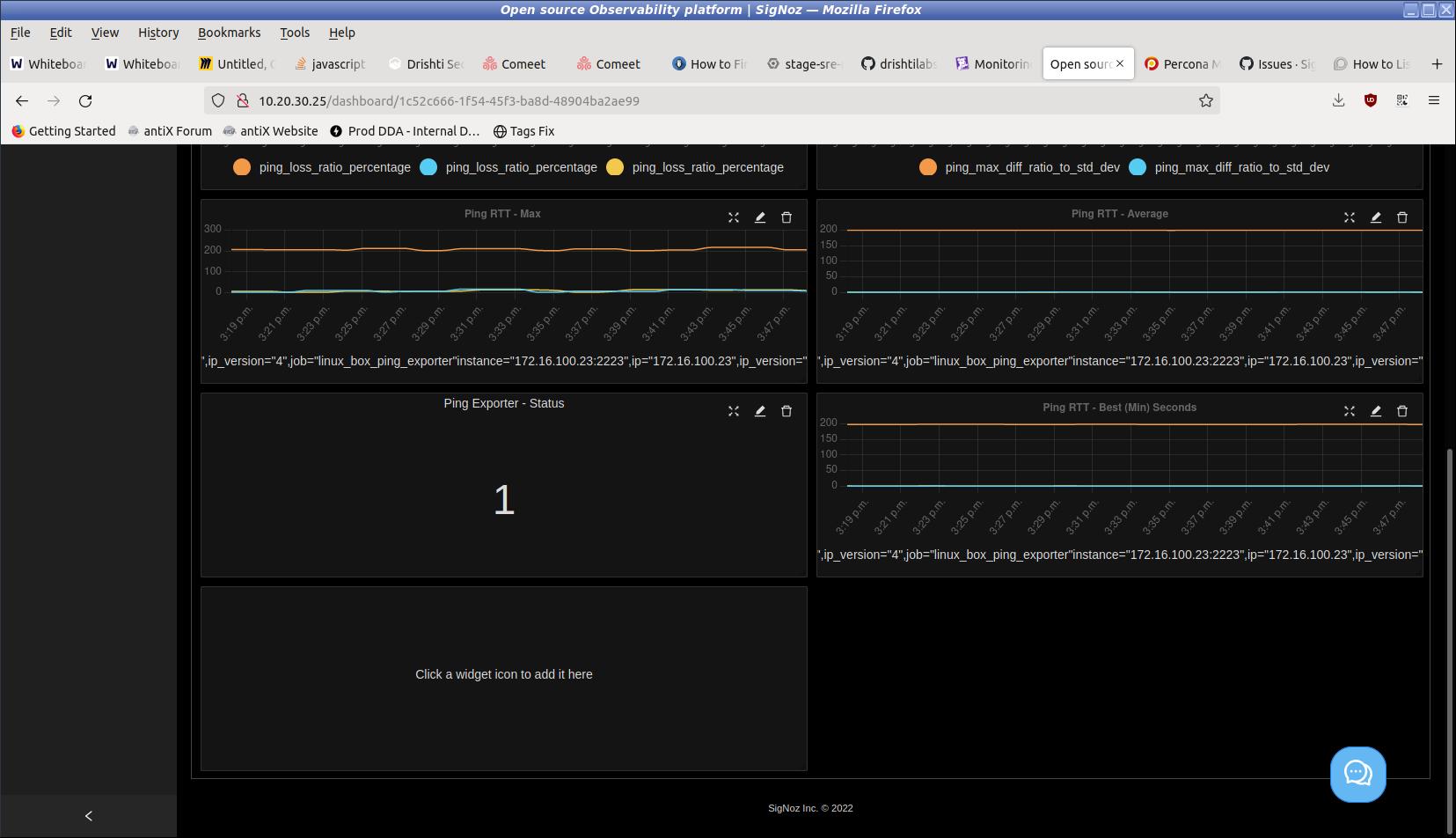Show the connection security info icon
The height and width of the screenshot is (838, 1456).
[x=242, y=101]
